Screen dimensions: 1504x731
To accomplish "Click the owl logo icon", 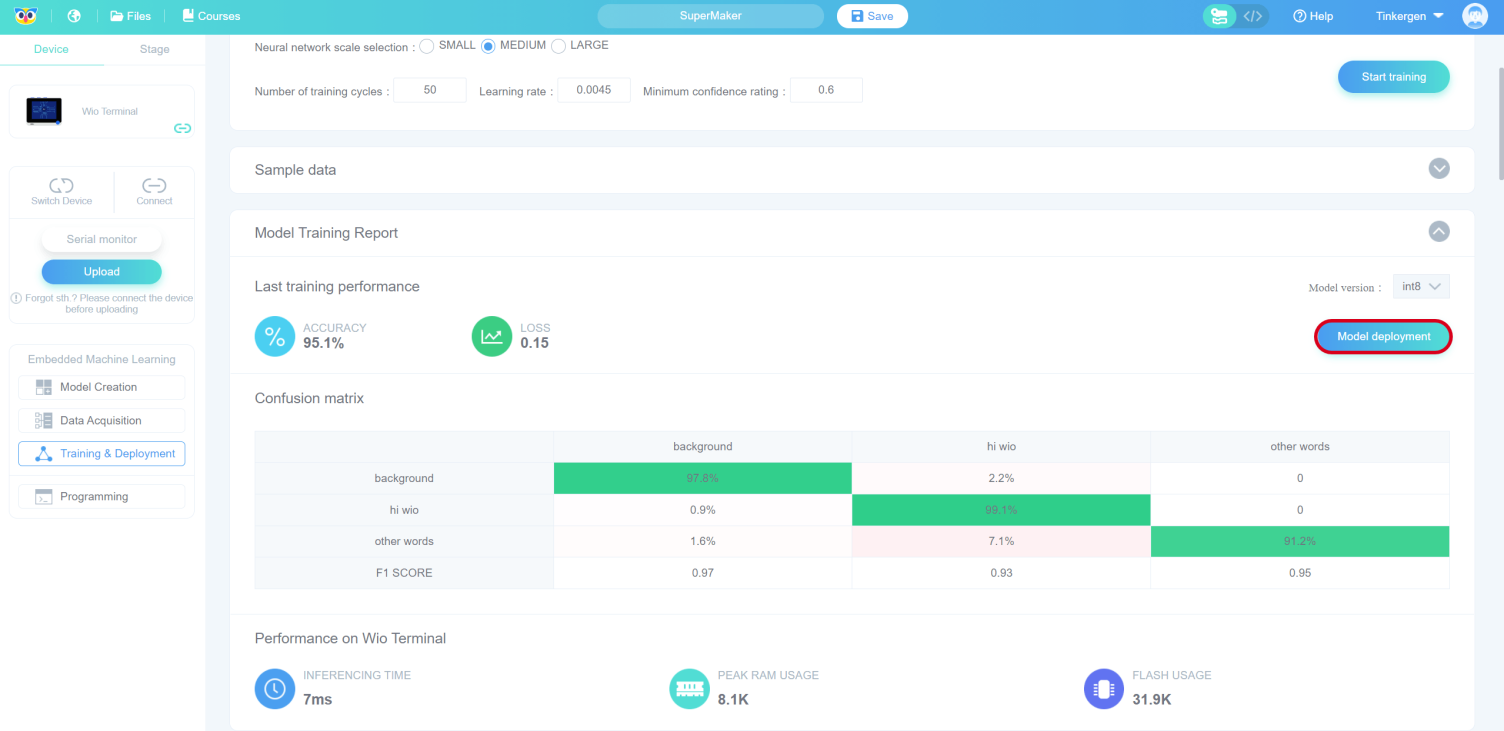I will 26,16.
